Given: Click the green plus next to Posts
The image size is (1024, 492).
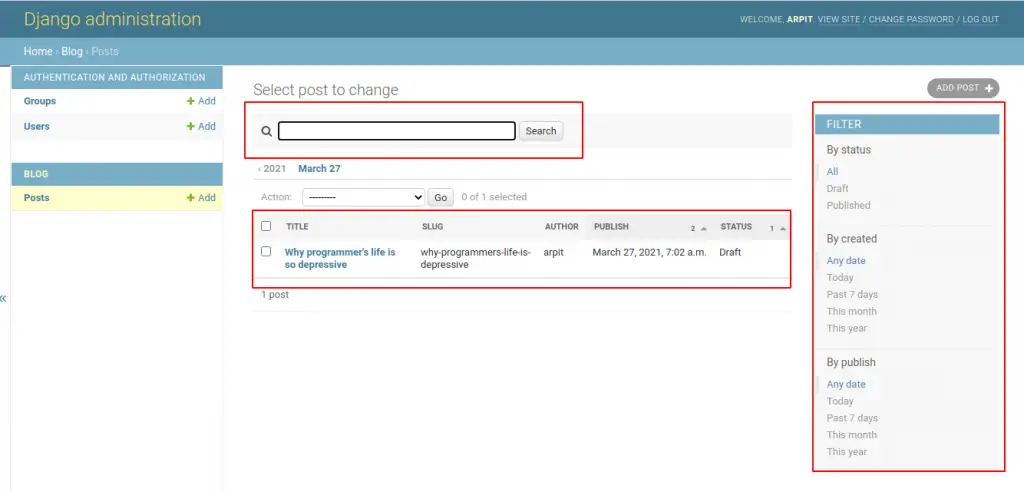Looking at the screenshot, I should click(x=191, y=198).
